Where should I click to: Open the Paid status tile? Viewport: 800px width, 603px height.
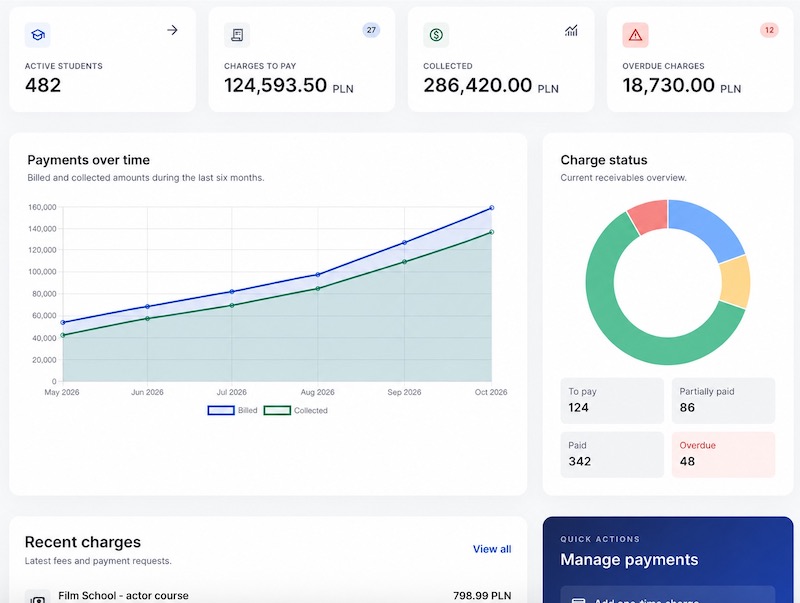612,455
